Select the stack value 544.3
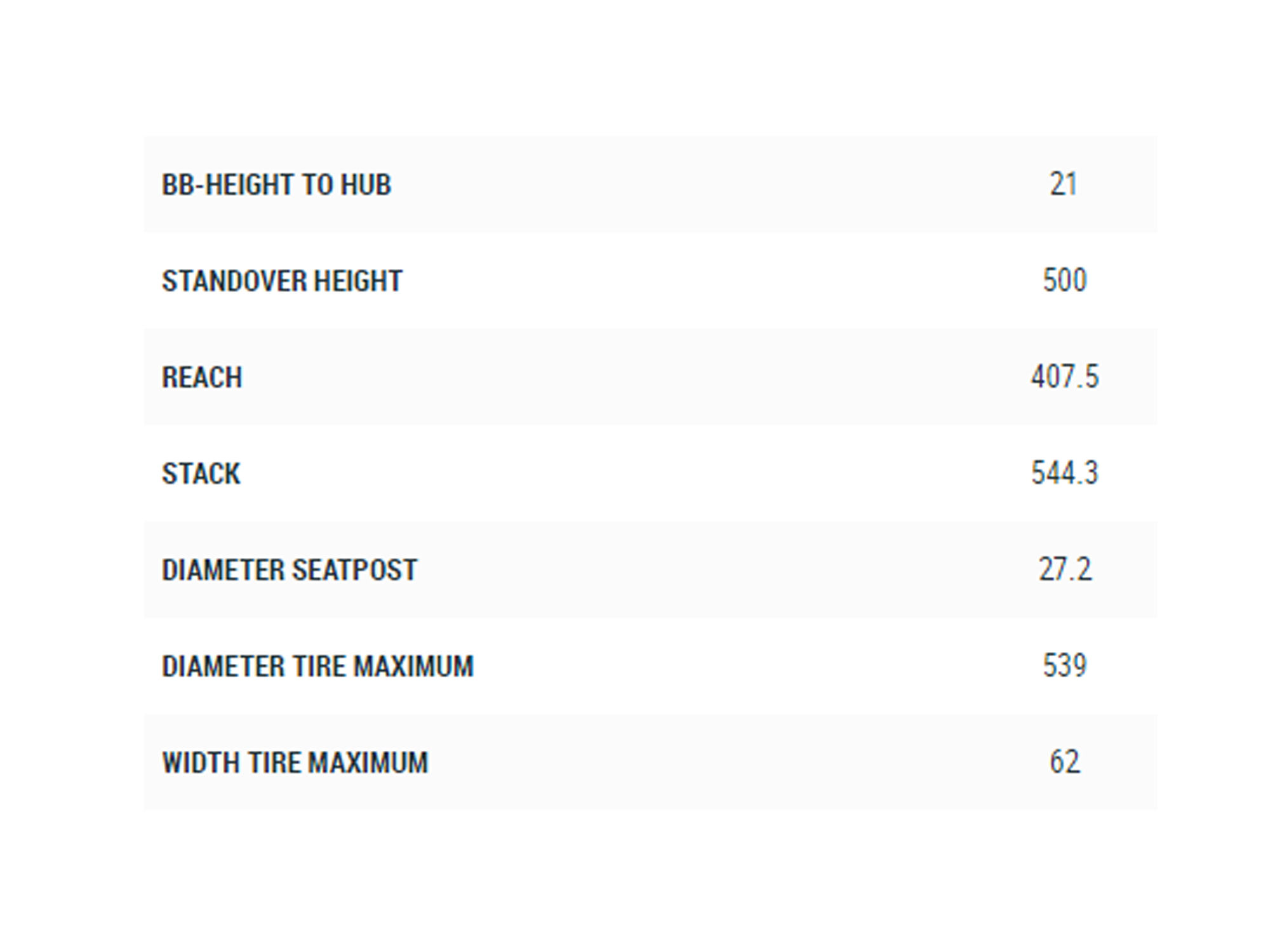The width and height of the screenshot is (1270, 952). click(x=1065, y=473)
